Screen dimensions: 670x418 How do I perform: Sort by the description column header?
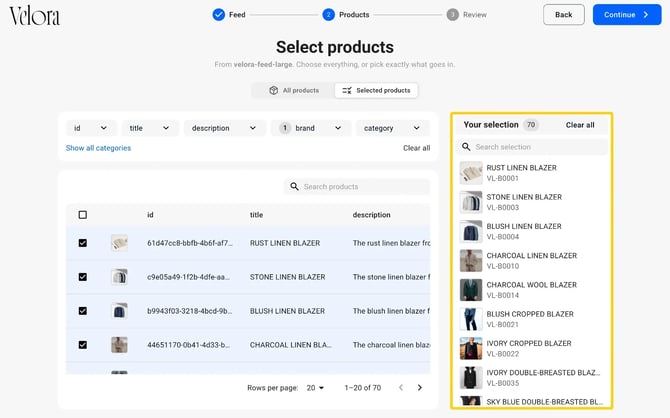tap(371, 215)
